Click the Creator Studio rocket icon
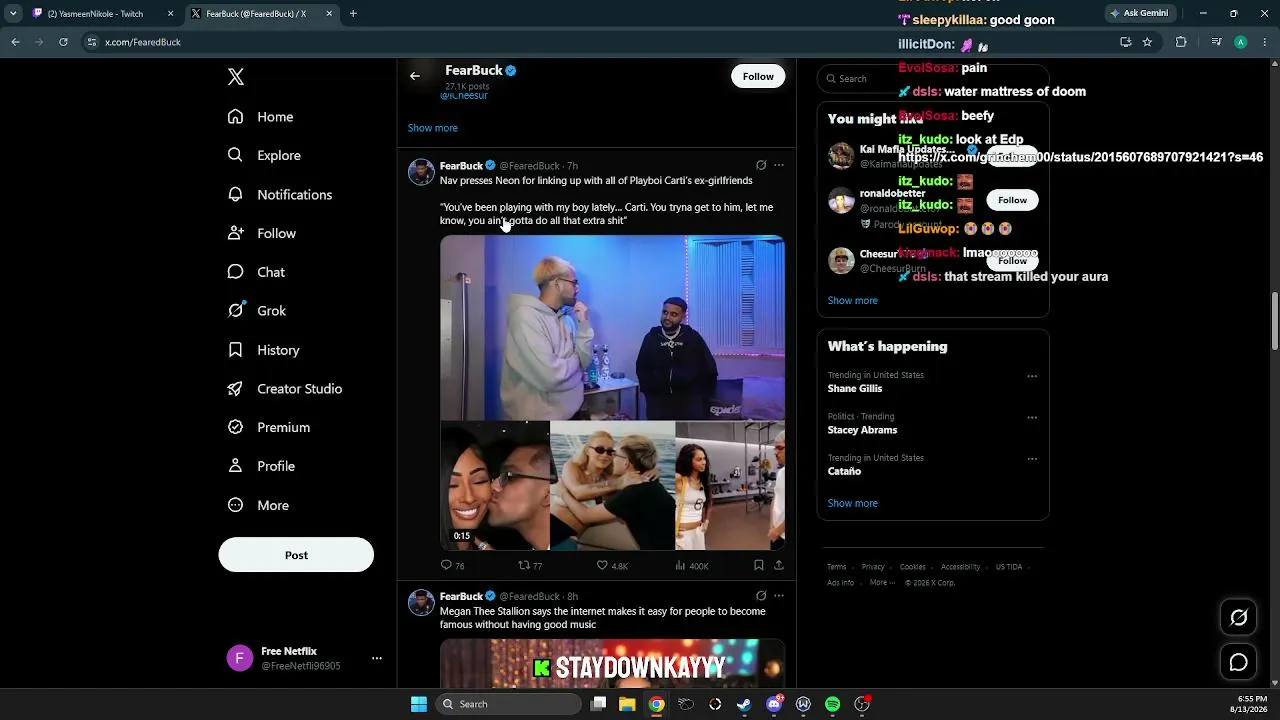 pos(236,389)
